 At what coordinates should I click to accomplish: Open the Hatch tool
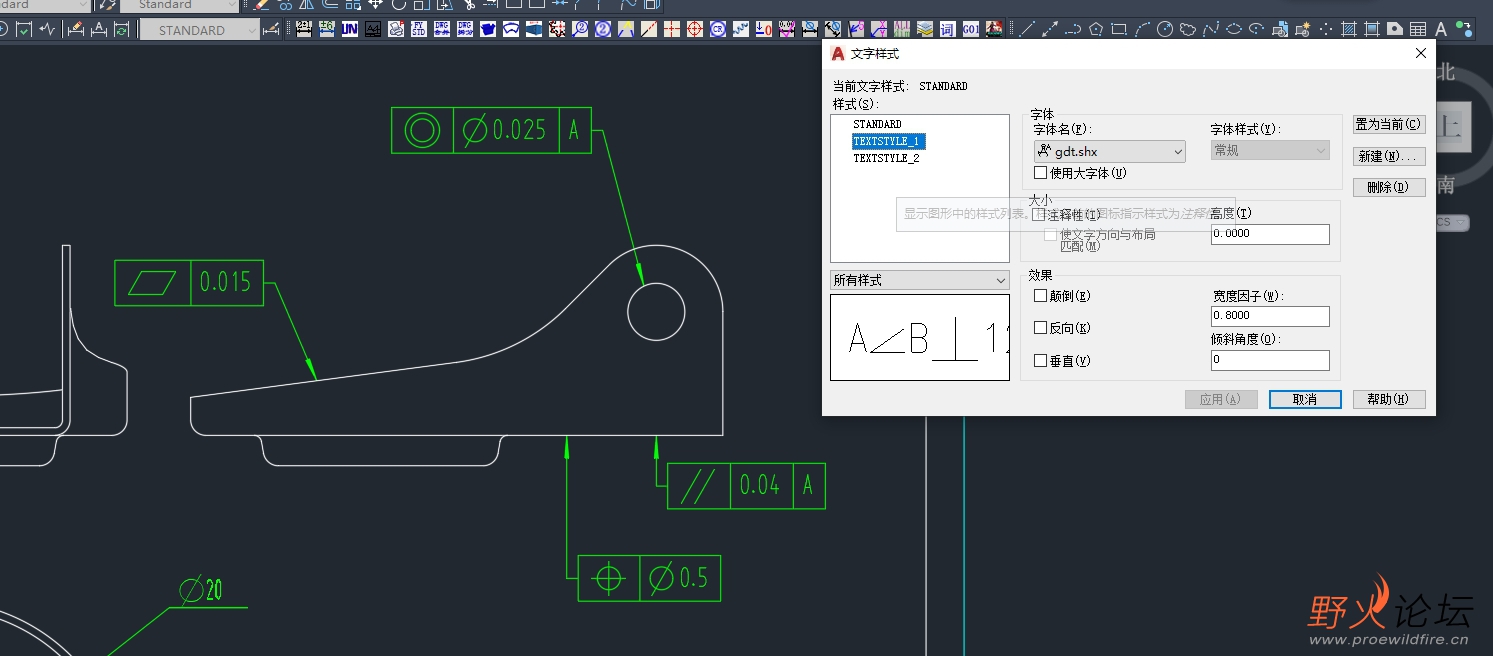[1349, 30]
